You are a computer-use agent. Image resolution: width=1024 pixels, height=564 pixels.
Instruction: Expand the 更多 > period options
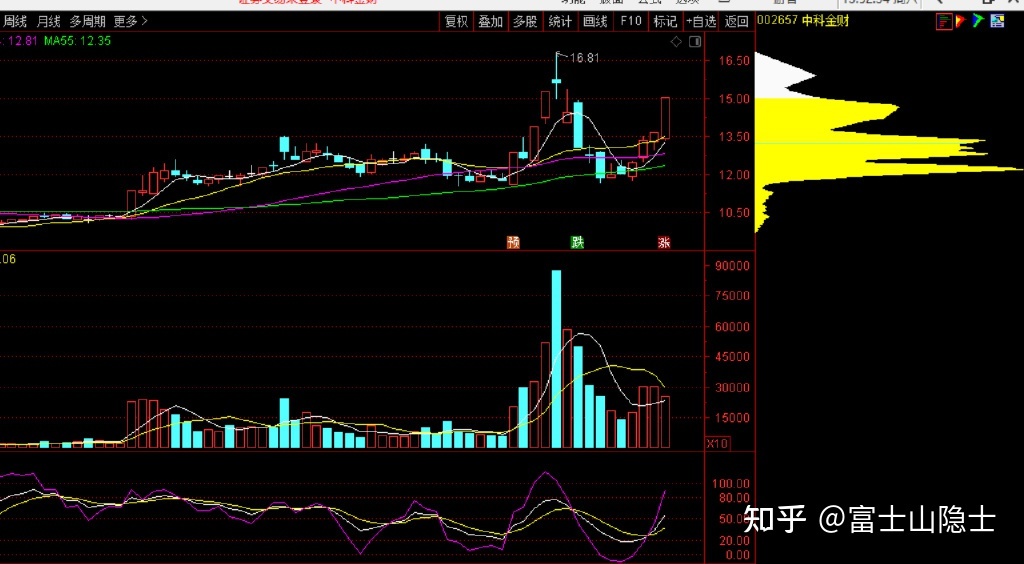[131, 22]
